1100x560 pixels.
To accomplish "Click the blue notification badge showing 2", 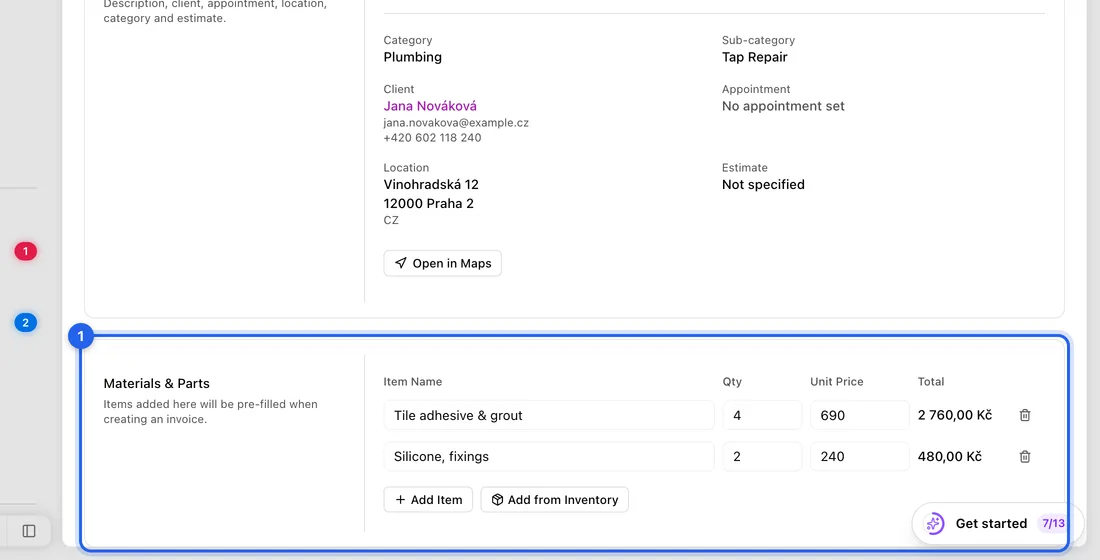I will pos(25,323).
